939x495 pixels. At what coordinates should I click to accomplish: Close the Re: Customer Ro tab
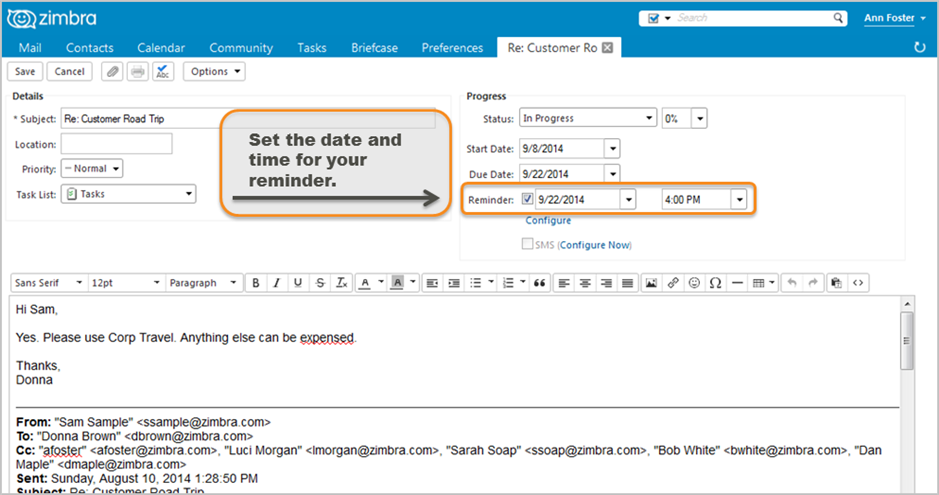(x=607, y=48)
